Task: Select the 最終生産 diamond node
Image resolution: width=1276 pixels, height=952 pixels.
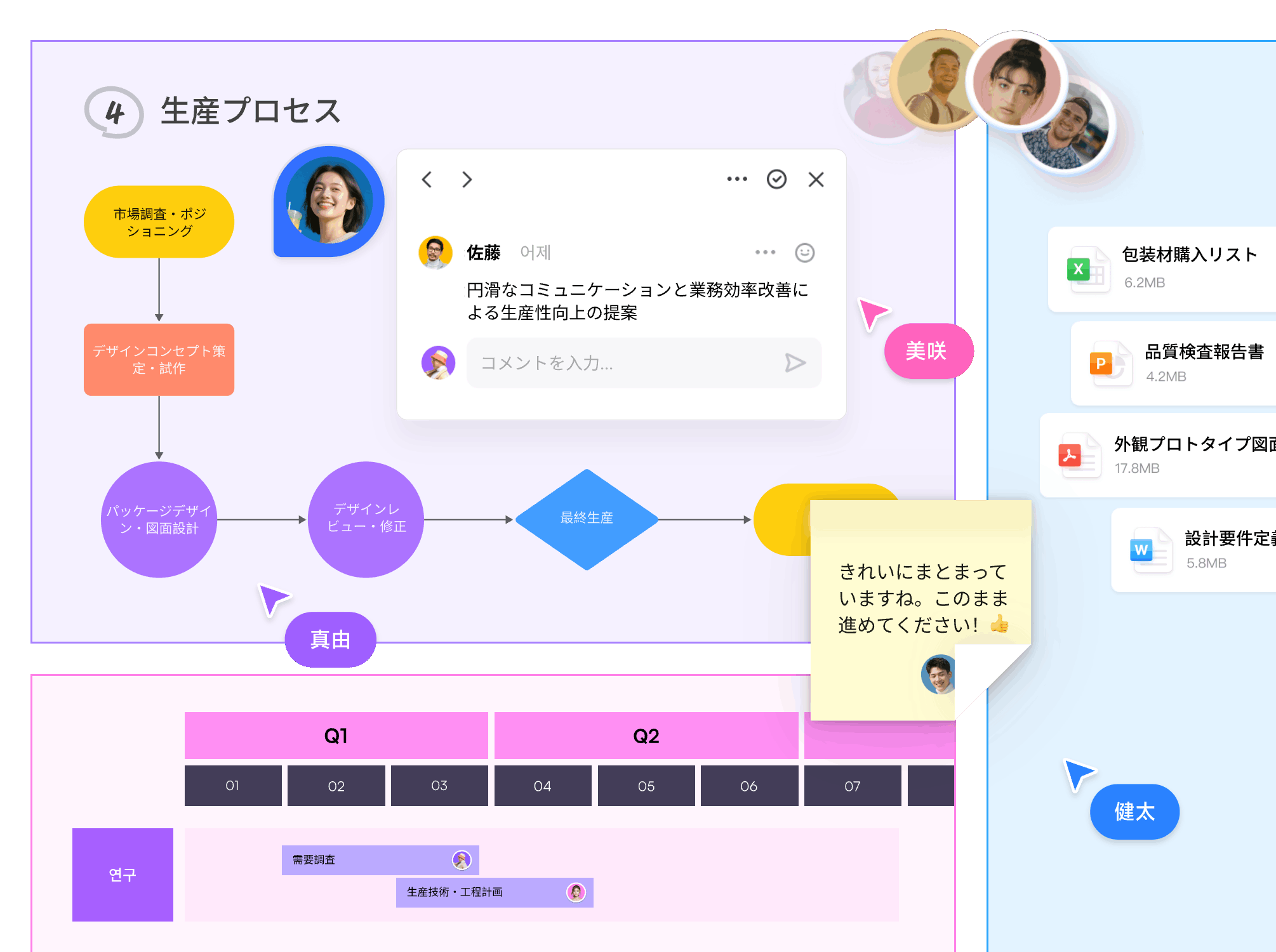Action: 587,519
